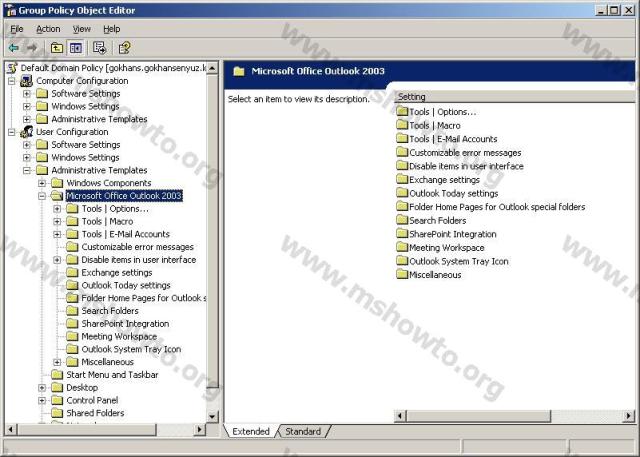Toggle the Show/Hide Console Tree icon
This screenshot has width=640, height=457.
tap(76, 48)
